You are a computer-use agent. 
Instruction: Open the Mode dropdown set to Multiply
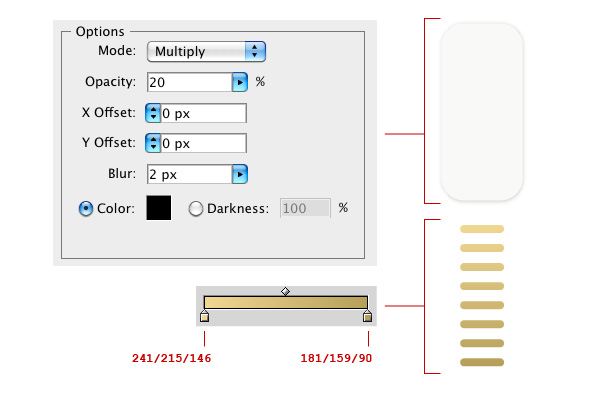point(206,51)
